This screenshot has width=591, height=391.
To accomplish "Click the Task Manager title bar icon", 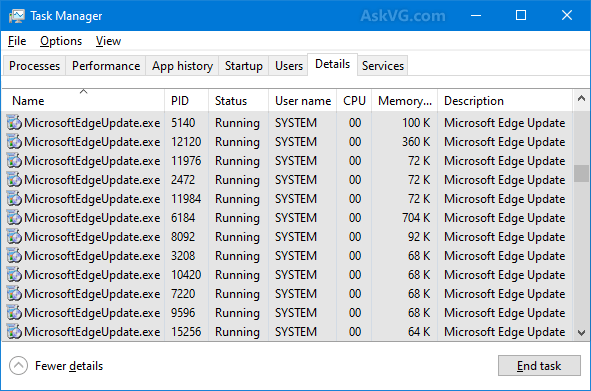I will click(16, 16).
